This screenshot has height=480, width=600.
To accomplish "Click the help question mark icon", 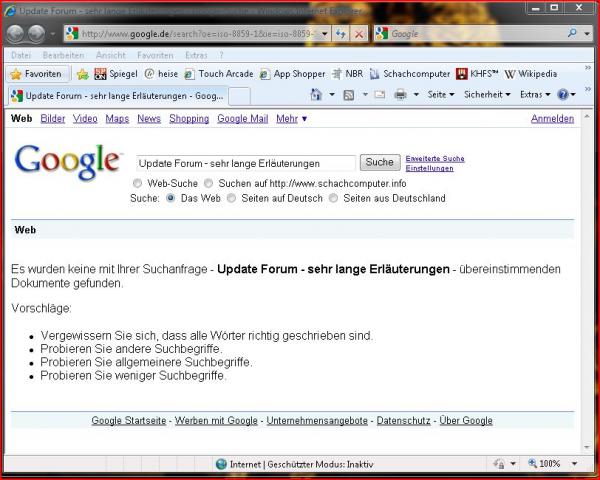I will (x=562, y=95).
